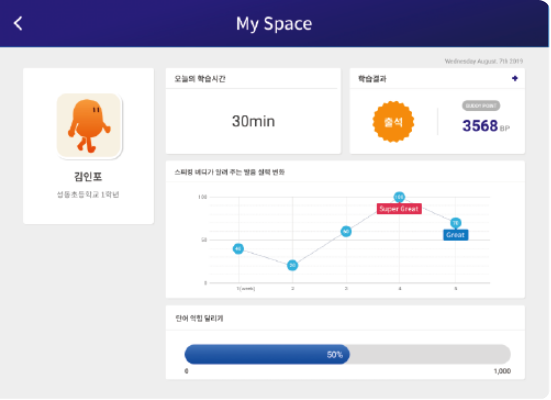Select the week 2 data point 20
This screenshot has height=400, width=551.
tap(292, 265)
